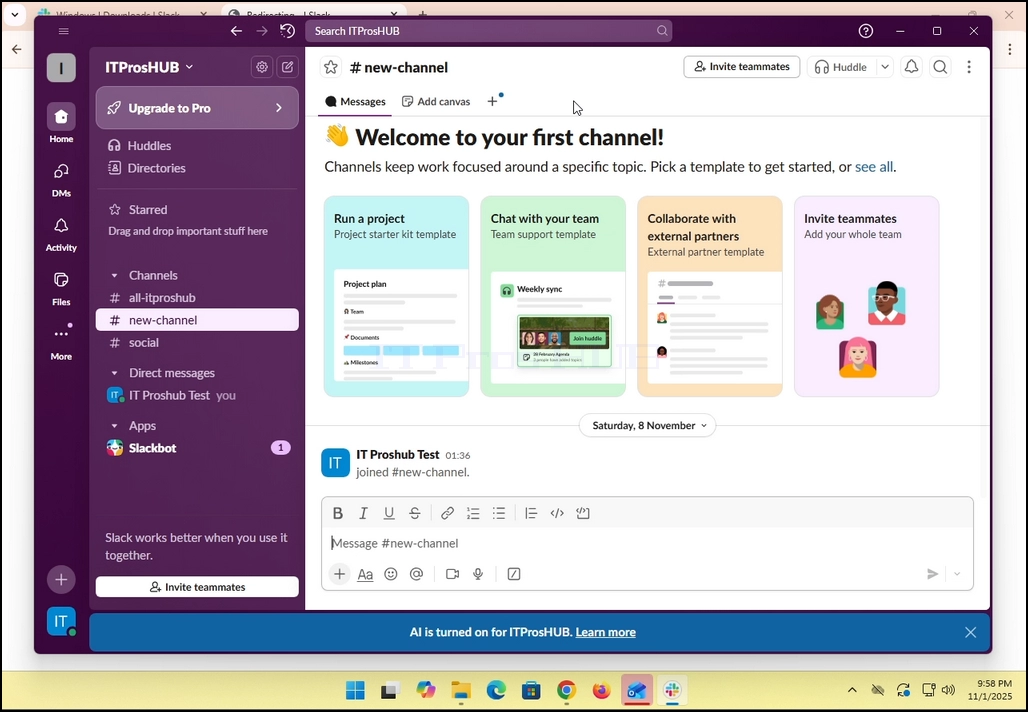This screenshot has height=712, width=1028.
Task: Record an audio clip with microphone
Action: pyautogui.click(x=478, y=574)
